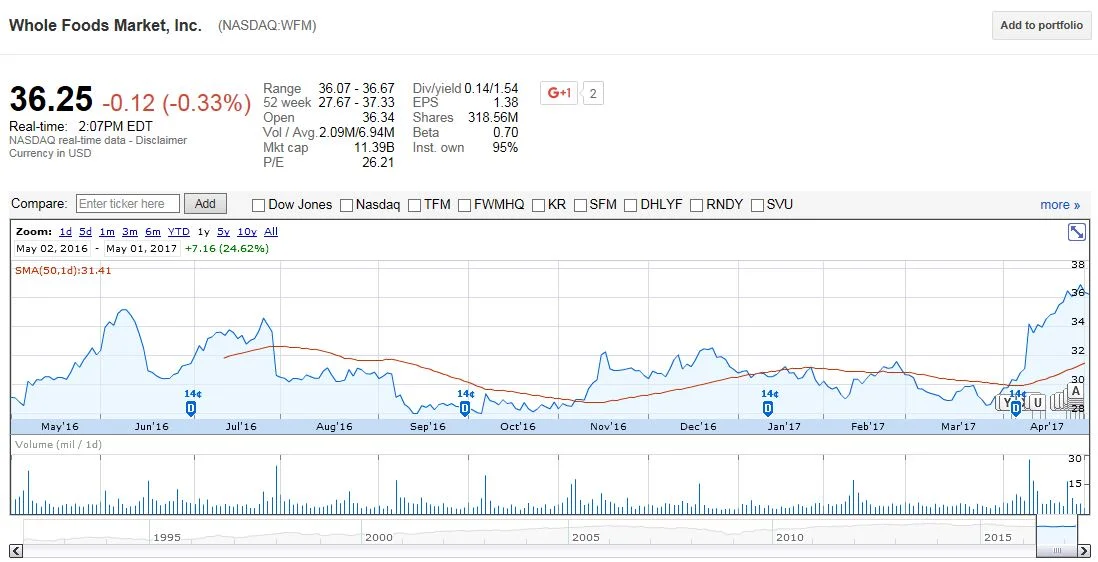Select the highlighted range window in overview timeline
Image resolution: width=1098 pixels, height=562 pixels.
[x=1057, y=530]
